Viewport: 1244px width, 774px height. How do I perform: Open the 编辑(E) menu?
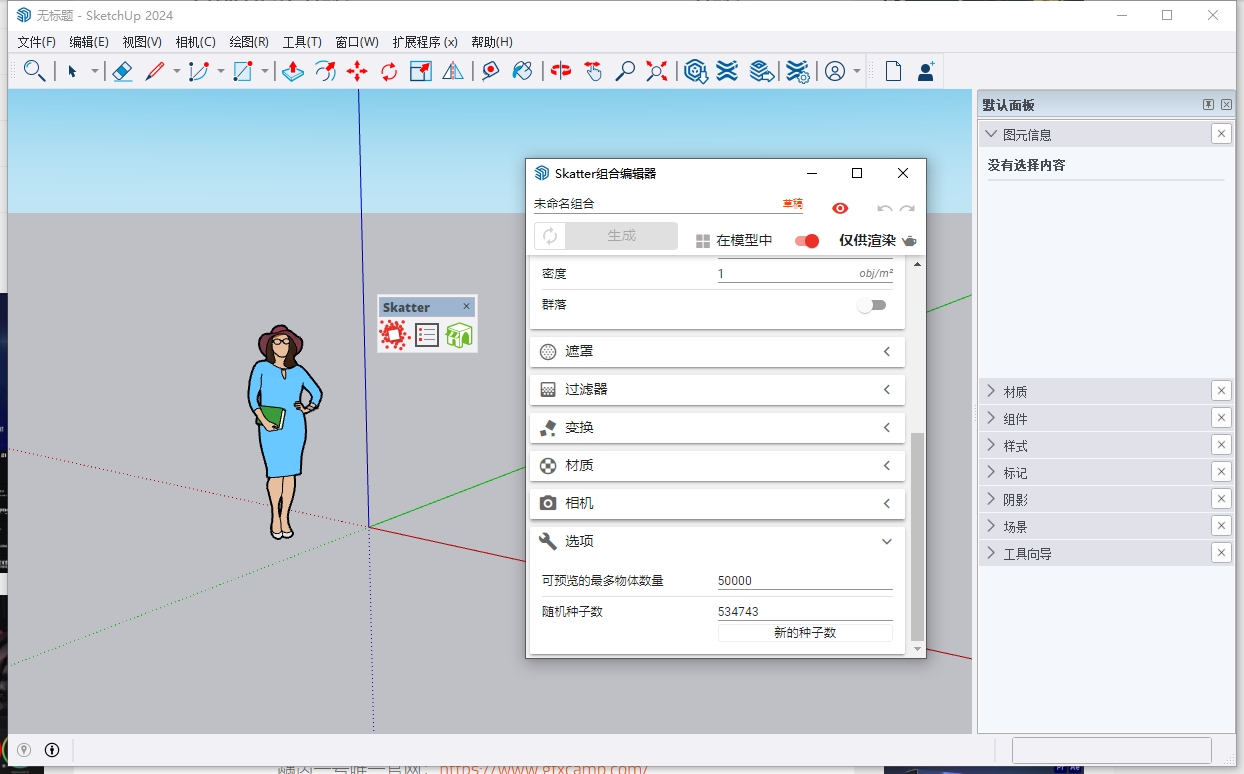(89, 42)
